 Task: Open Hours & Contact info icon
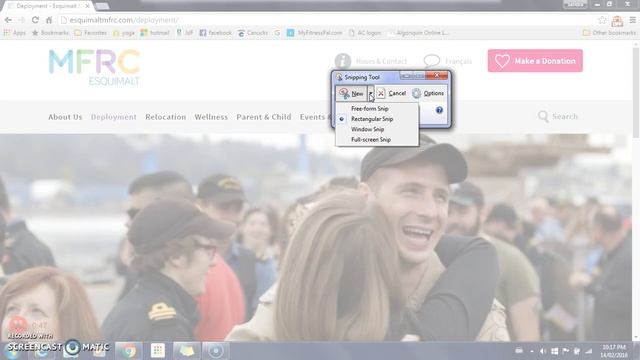click(343, 61)
